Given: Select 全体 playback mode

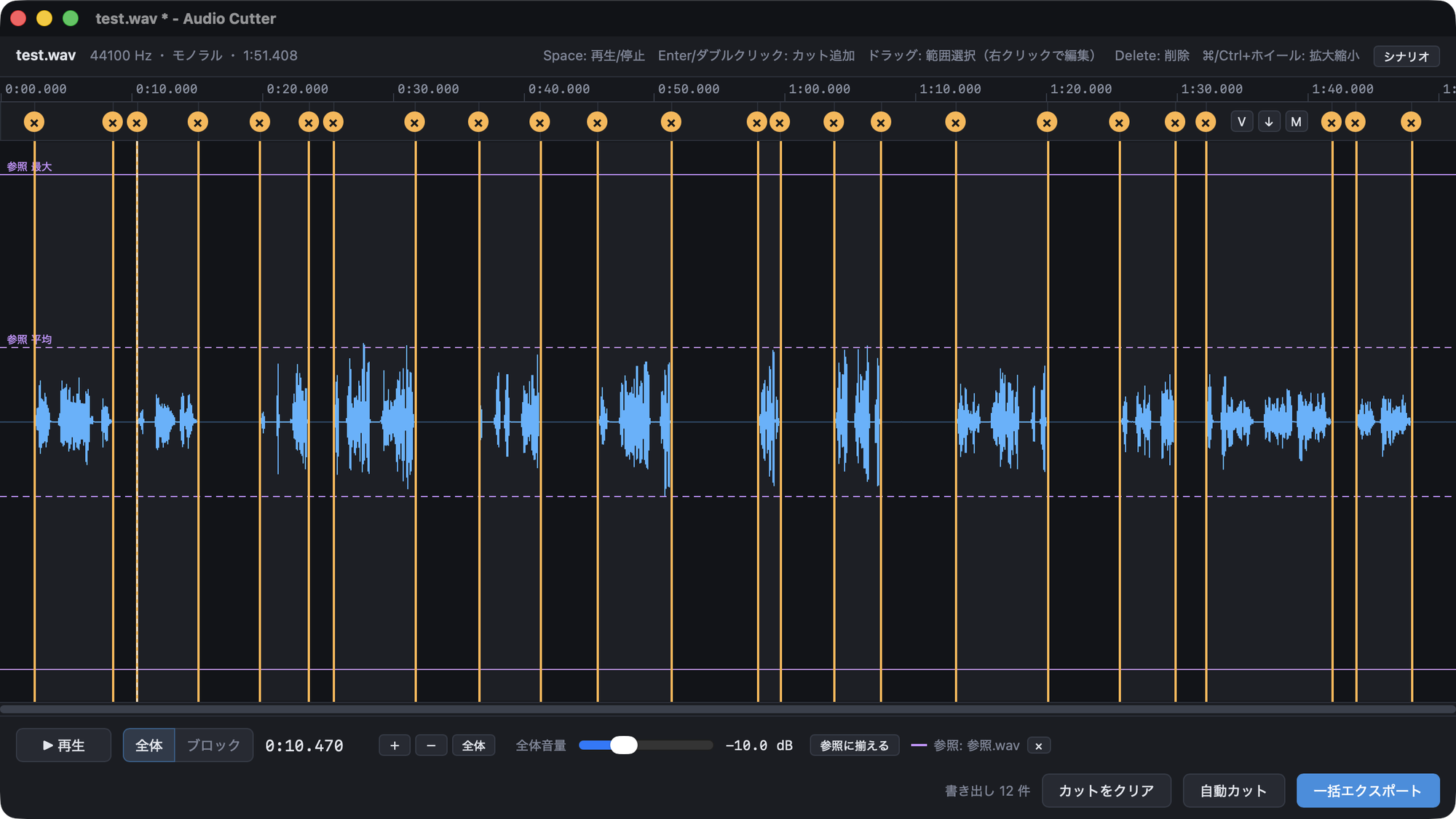Looking at the screenshot, I should (x=149, y=745).
